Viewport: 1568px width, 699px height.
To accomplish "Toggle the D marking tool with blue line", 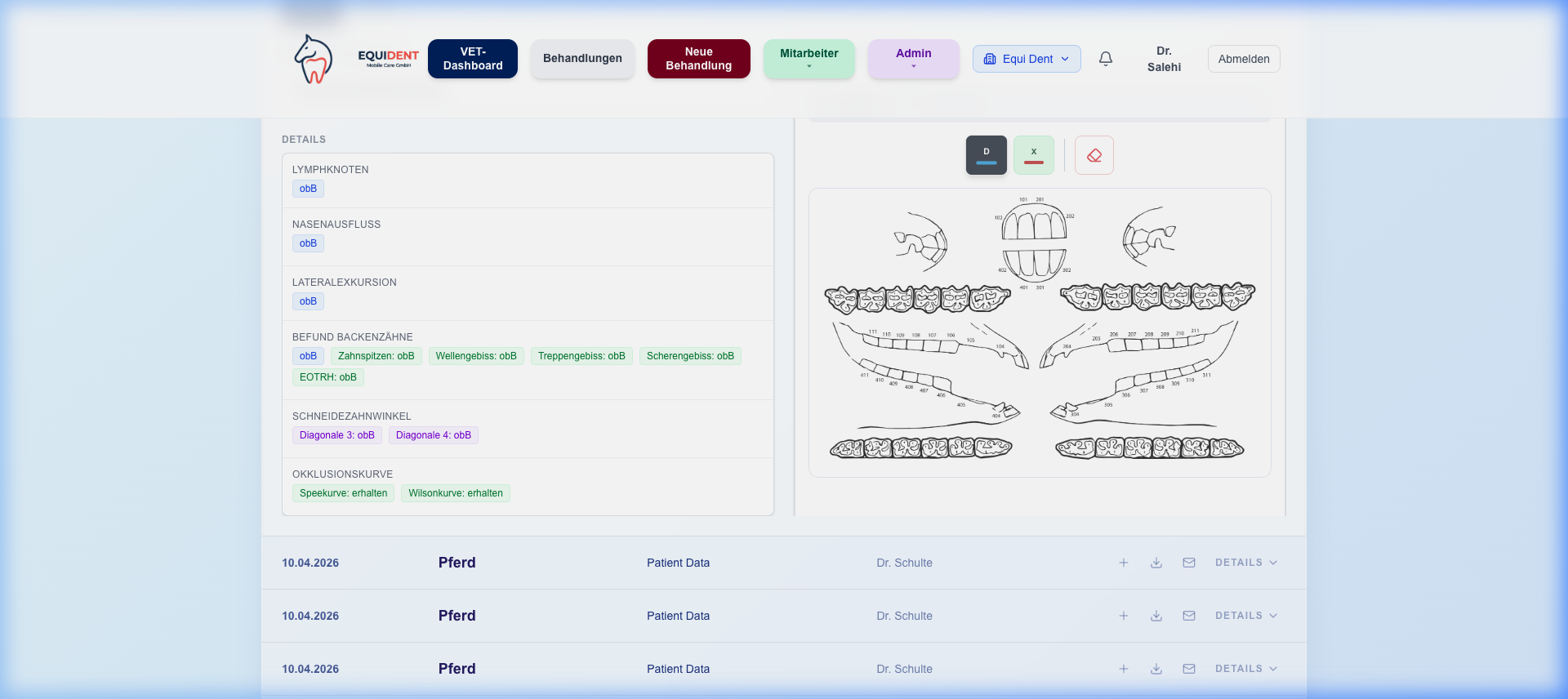I will tap(986, 155).
